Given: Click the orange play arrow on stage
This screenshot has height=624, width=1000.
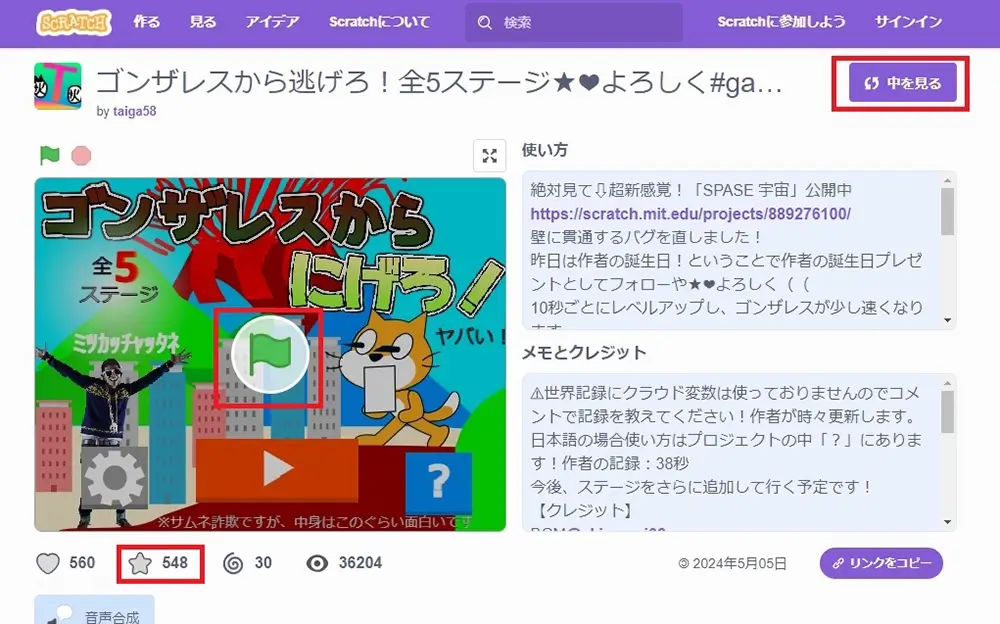Looking at the screenshot, I should coord(277,469).
